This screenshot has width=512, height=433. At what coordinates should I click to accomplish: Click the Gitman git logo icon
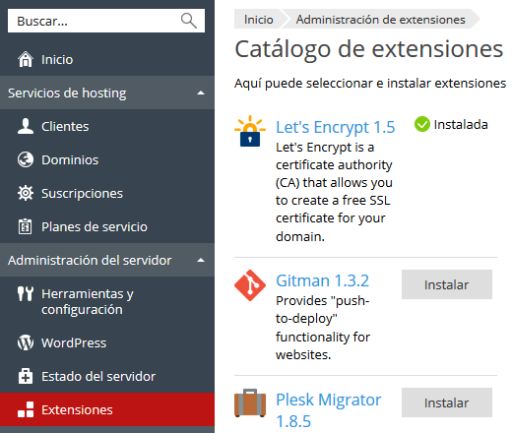pyautogui.click(x=250, y=285)
